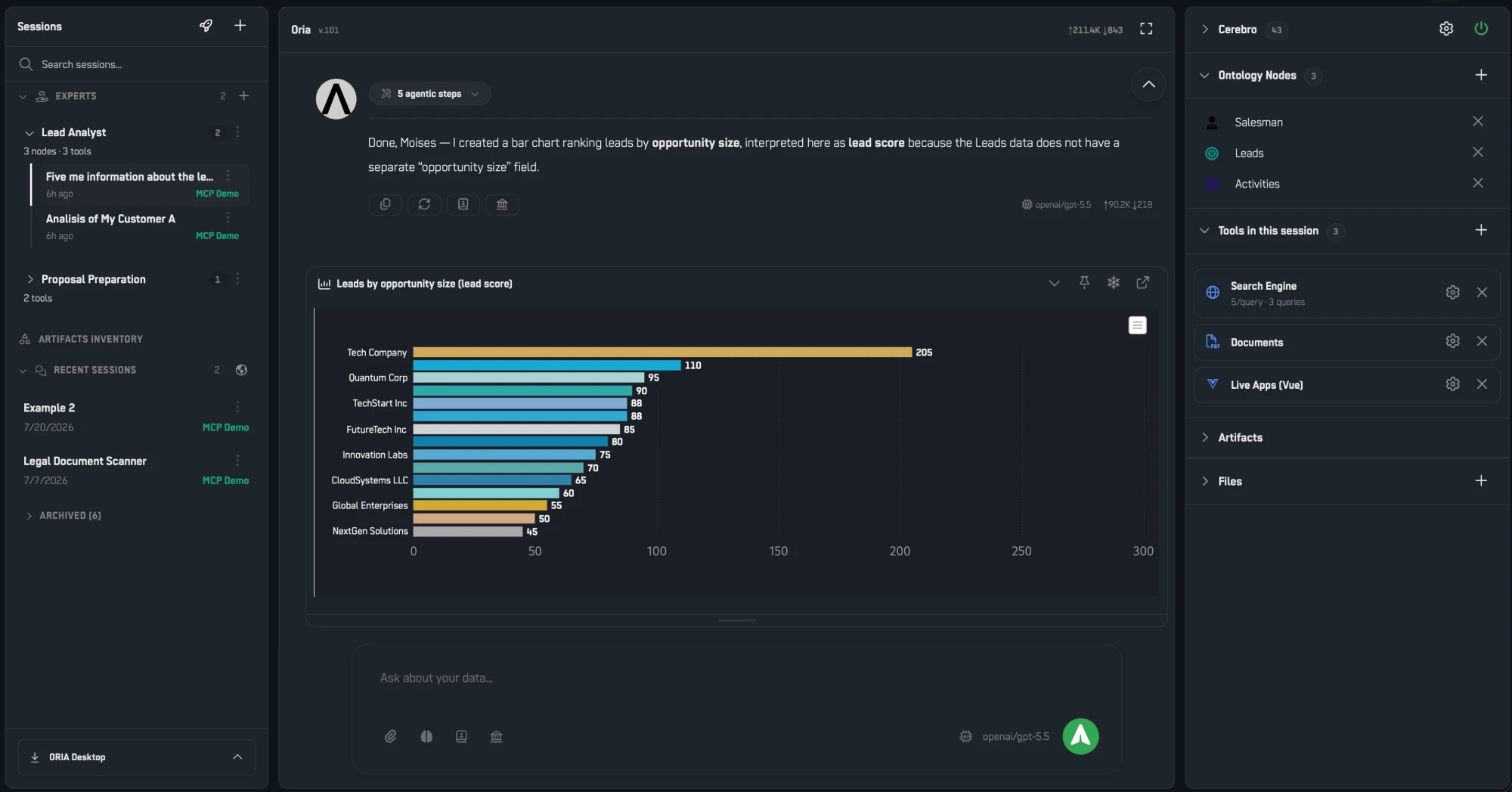Add a new expert with plus icon

[244, 96]
